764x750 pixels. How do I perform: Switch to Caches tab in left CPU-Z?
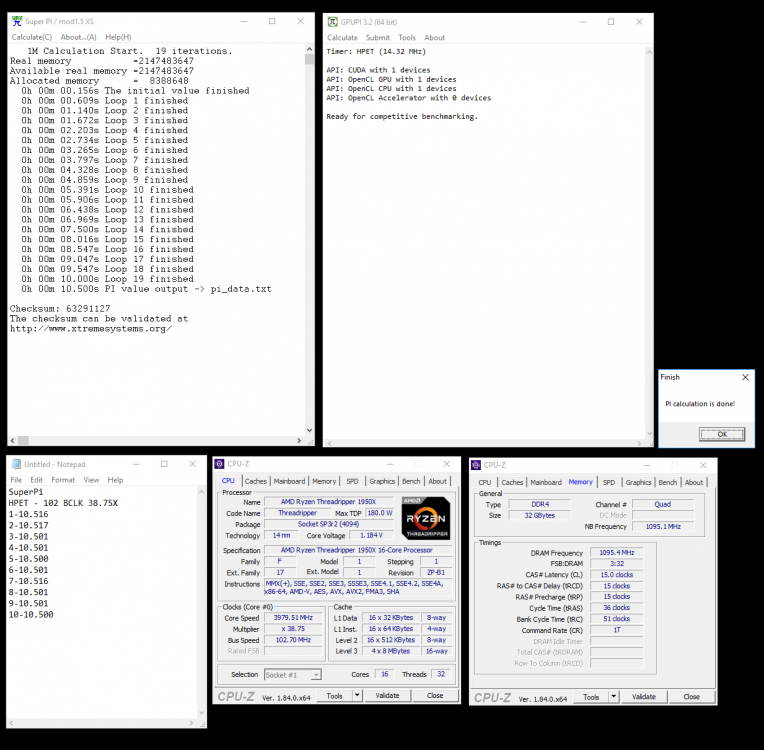coord(256,481)
